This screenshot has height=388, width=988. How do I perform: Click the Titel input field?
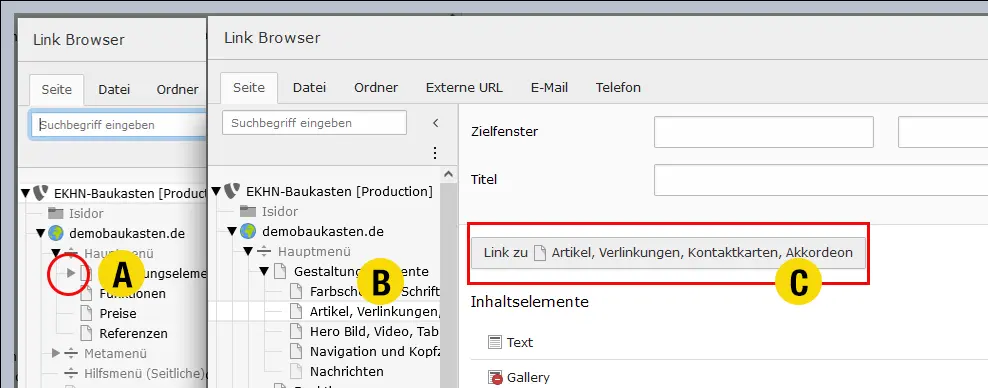click(821, 180)
